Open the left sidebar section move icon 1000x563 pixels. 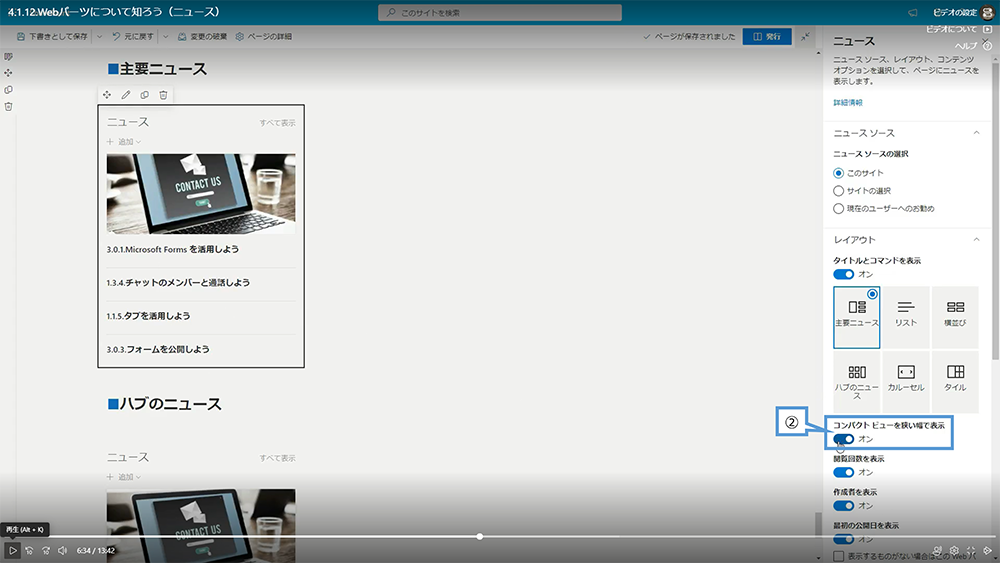point(8,73)
